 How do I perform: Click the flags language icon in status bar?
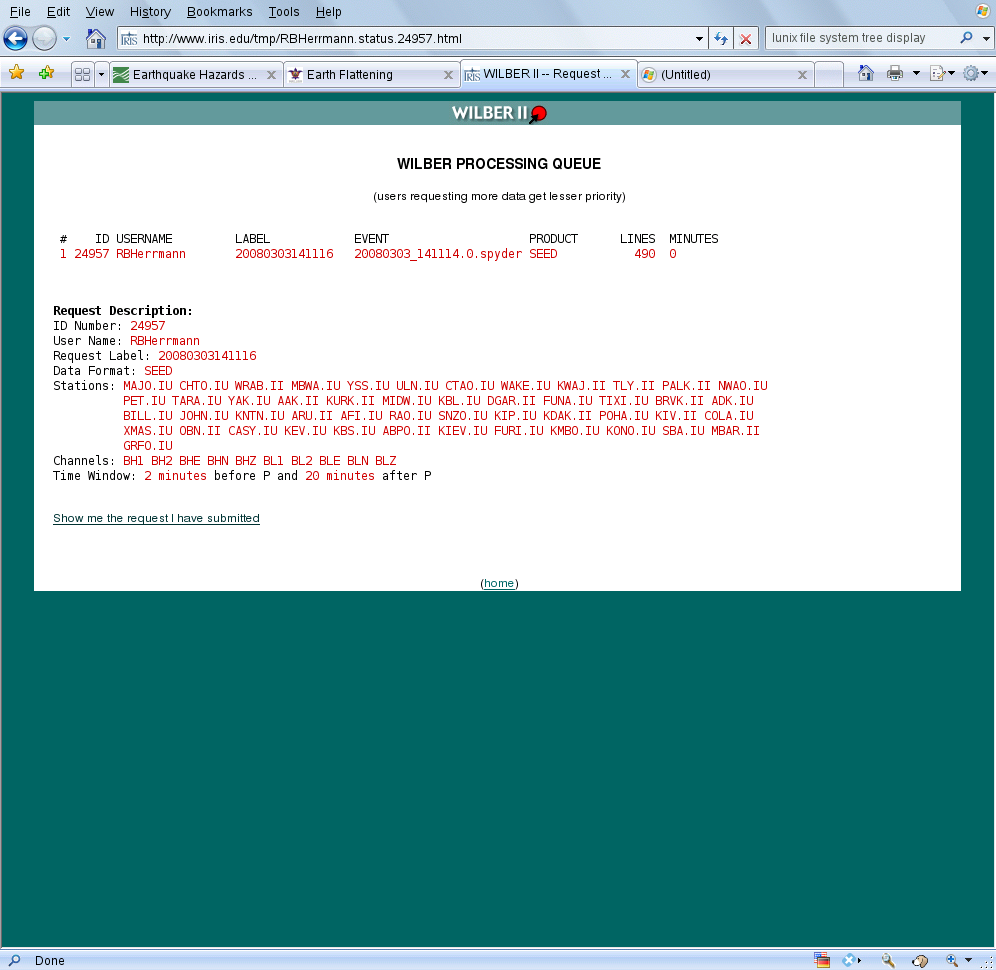click(821, 960)
